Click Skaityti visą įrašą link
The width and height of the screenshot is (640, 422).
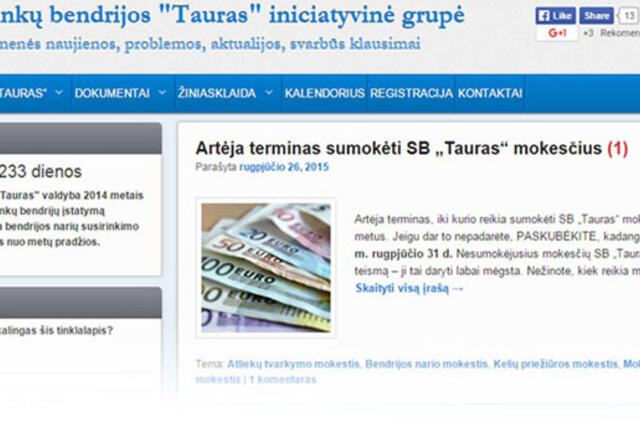(409, 288)
